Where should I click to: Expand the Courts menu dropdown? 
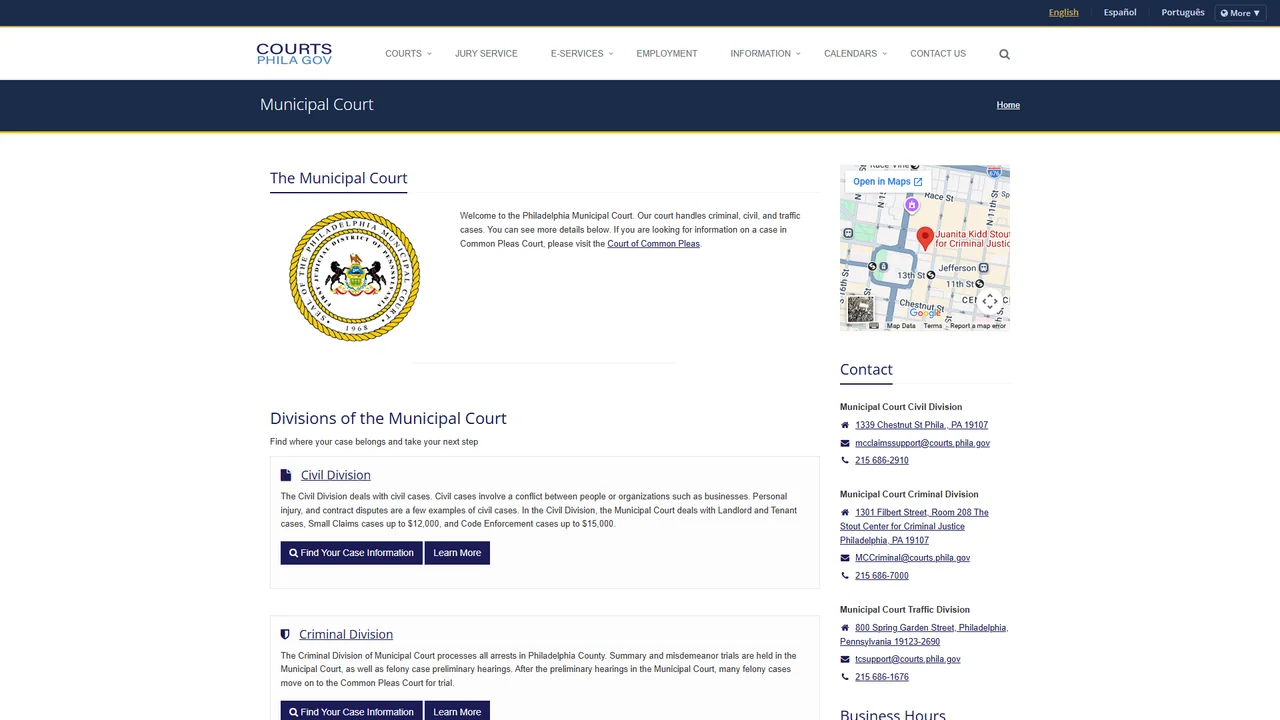click(x=408, y=54)
